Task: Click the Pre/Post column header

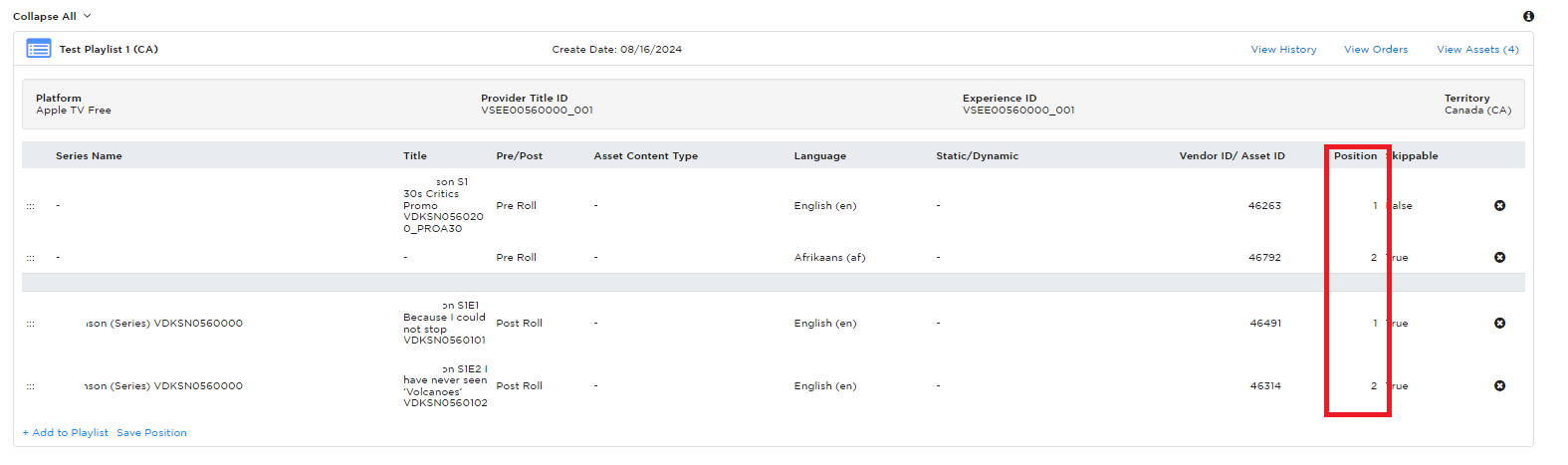Action: point(520,156)
